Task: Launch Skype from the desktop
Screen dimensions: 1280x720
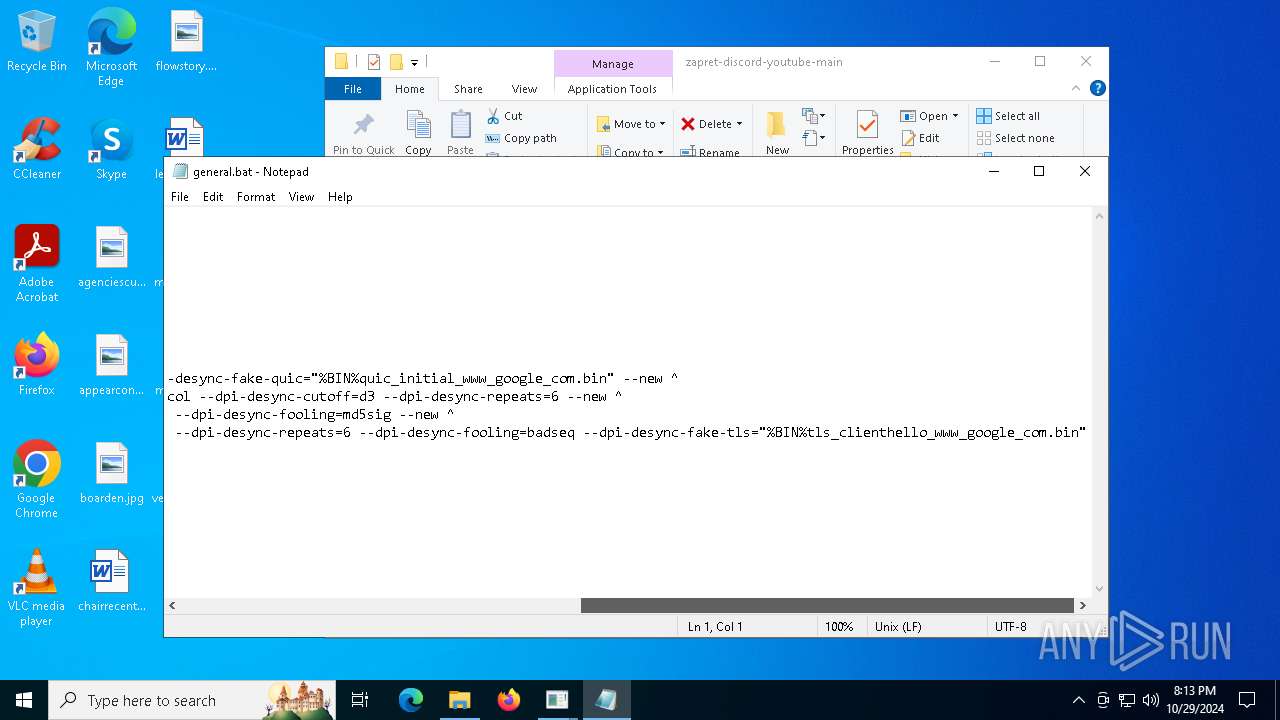Action: coord(111,149)
